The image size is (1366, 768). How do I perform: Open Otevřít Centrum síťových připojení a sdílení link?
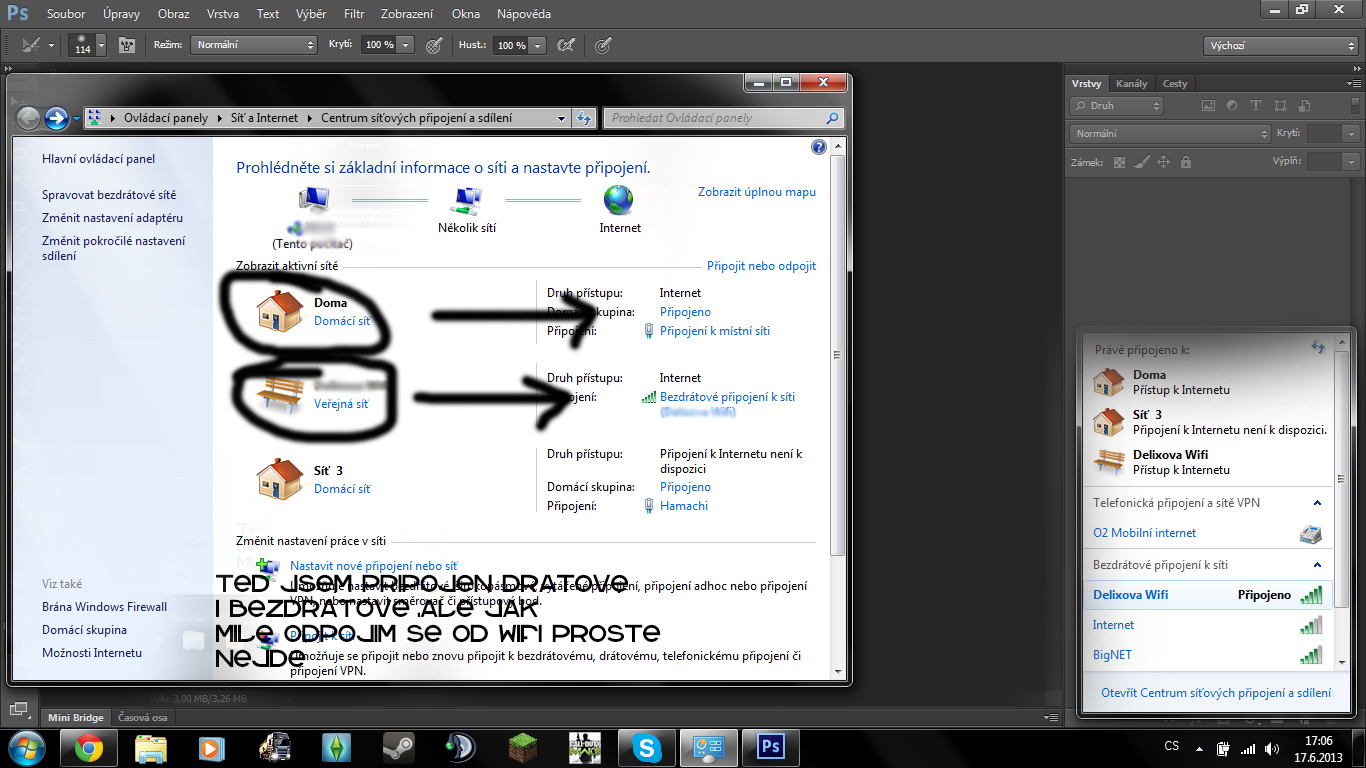(1215, 692)
